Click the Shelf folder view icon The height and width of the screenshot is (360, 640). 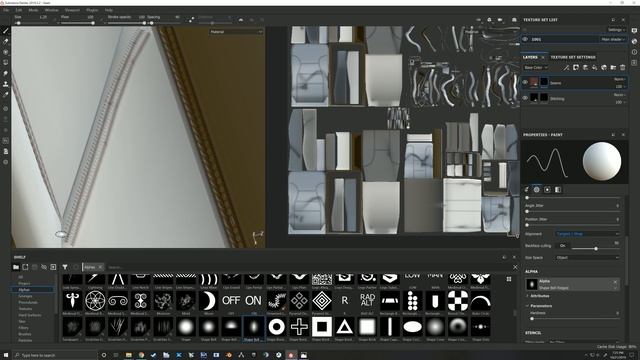click(x=16, y=267)
